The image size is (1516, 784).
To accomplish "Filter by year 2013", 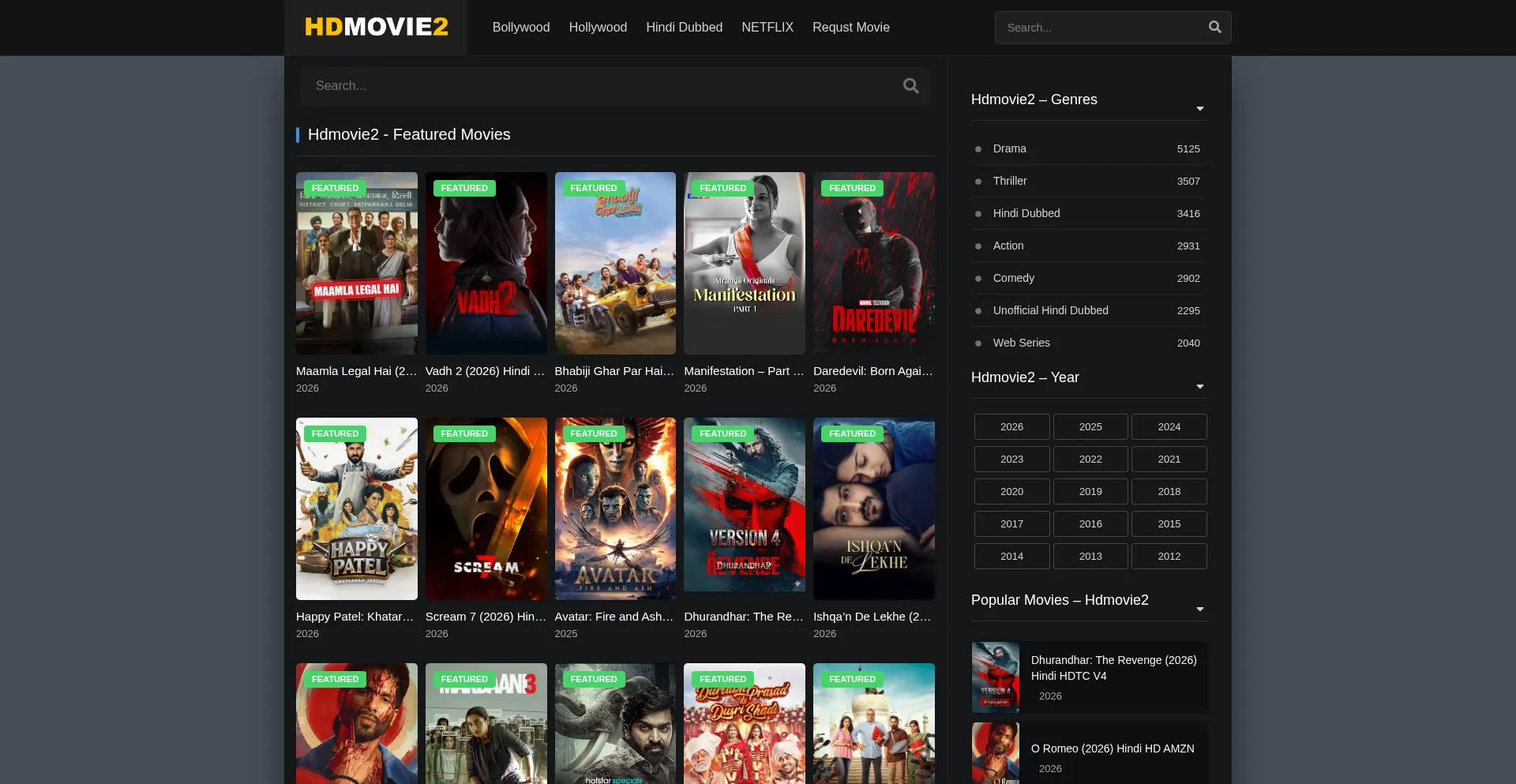I will coord(1090,556).
